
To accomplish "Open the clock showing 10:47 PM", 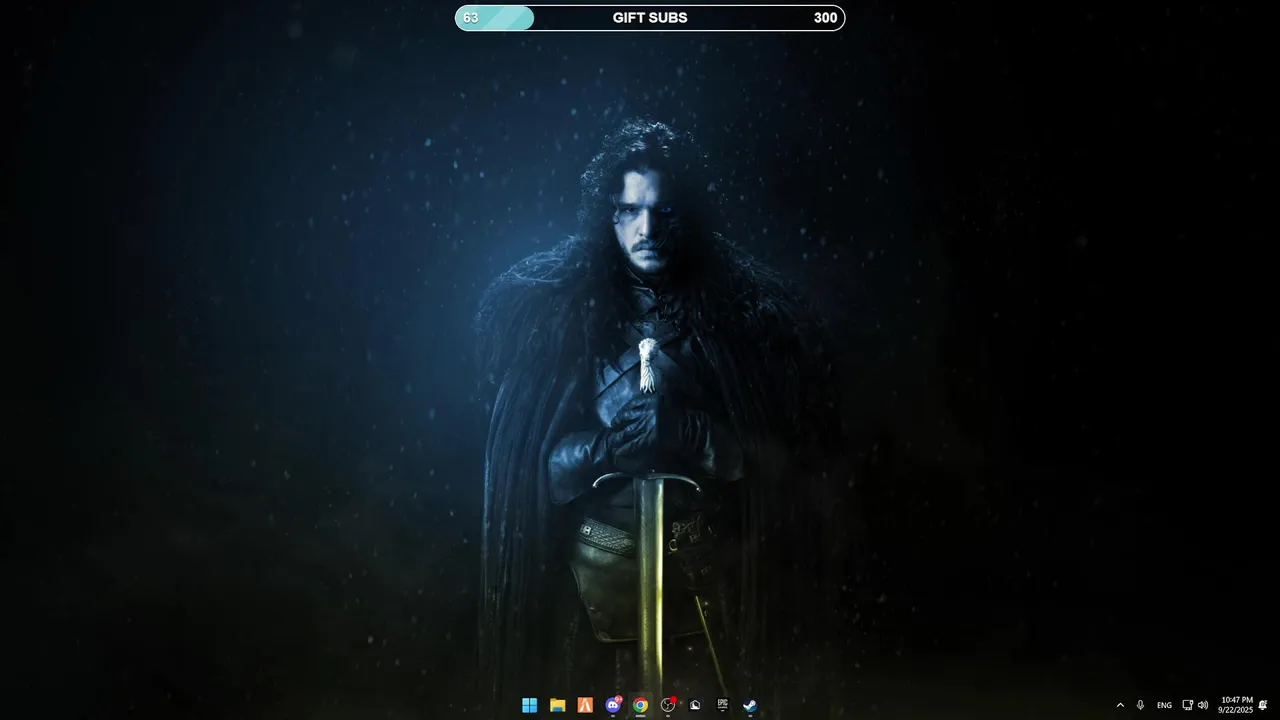I will point(1236,705).
